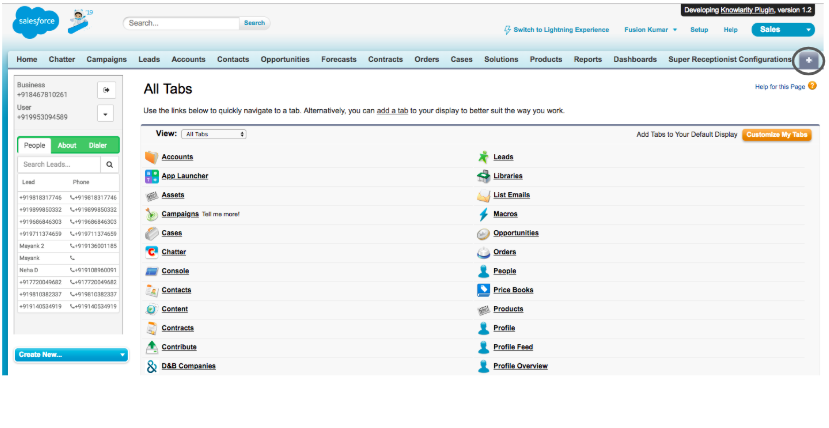This screenshot has width=829, height=428.
Task: Click the Profile Overview link
Action: (x=520, y=366)
